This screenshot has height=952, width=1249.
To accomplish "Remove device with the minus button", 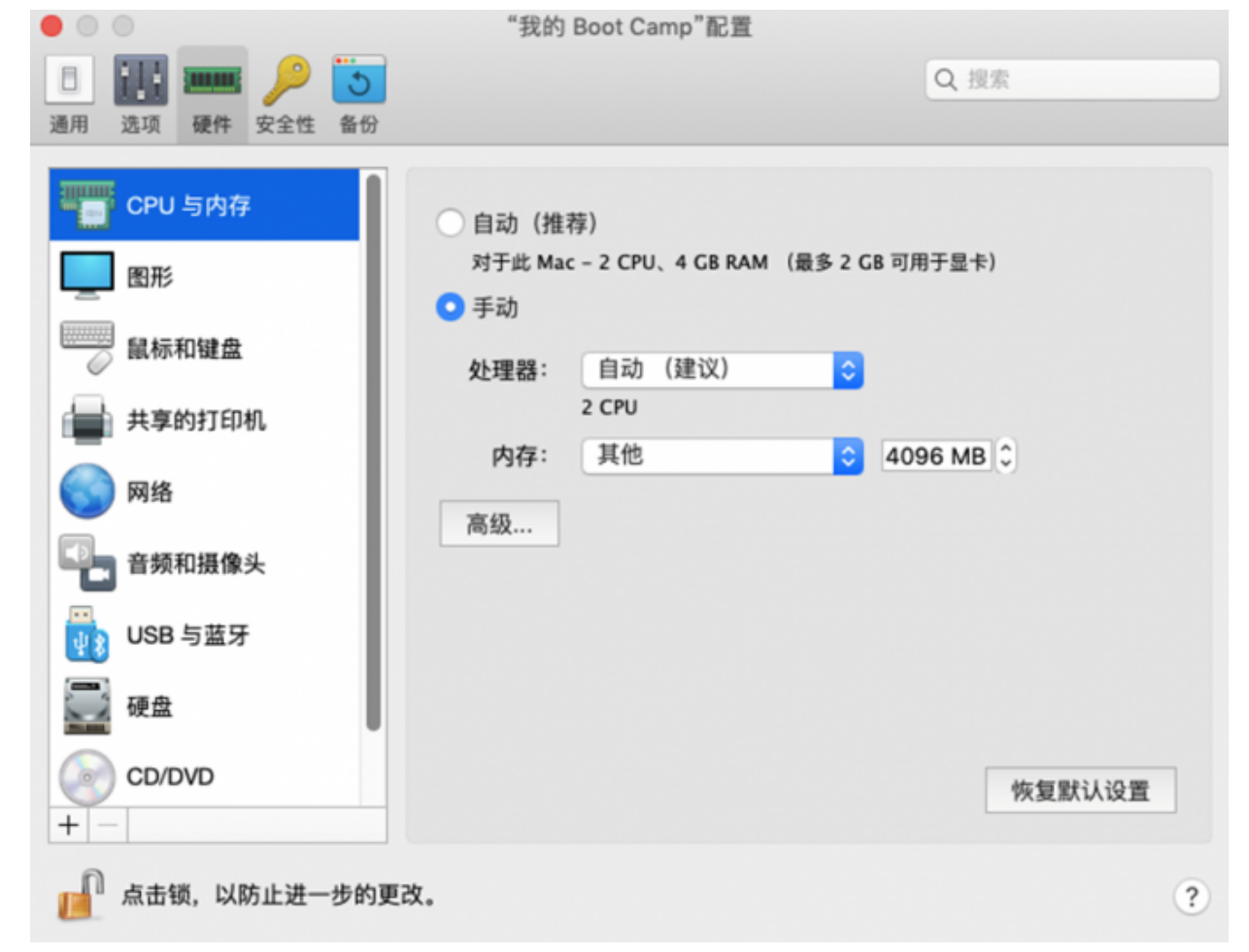I will pyautogui.click(x=108, y=826).
